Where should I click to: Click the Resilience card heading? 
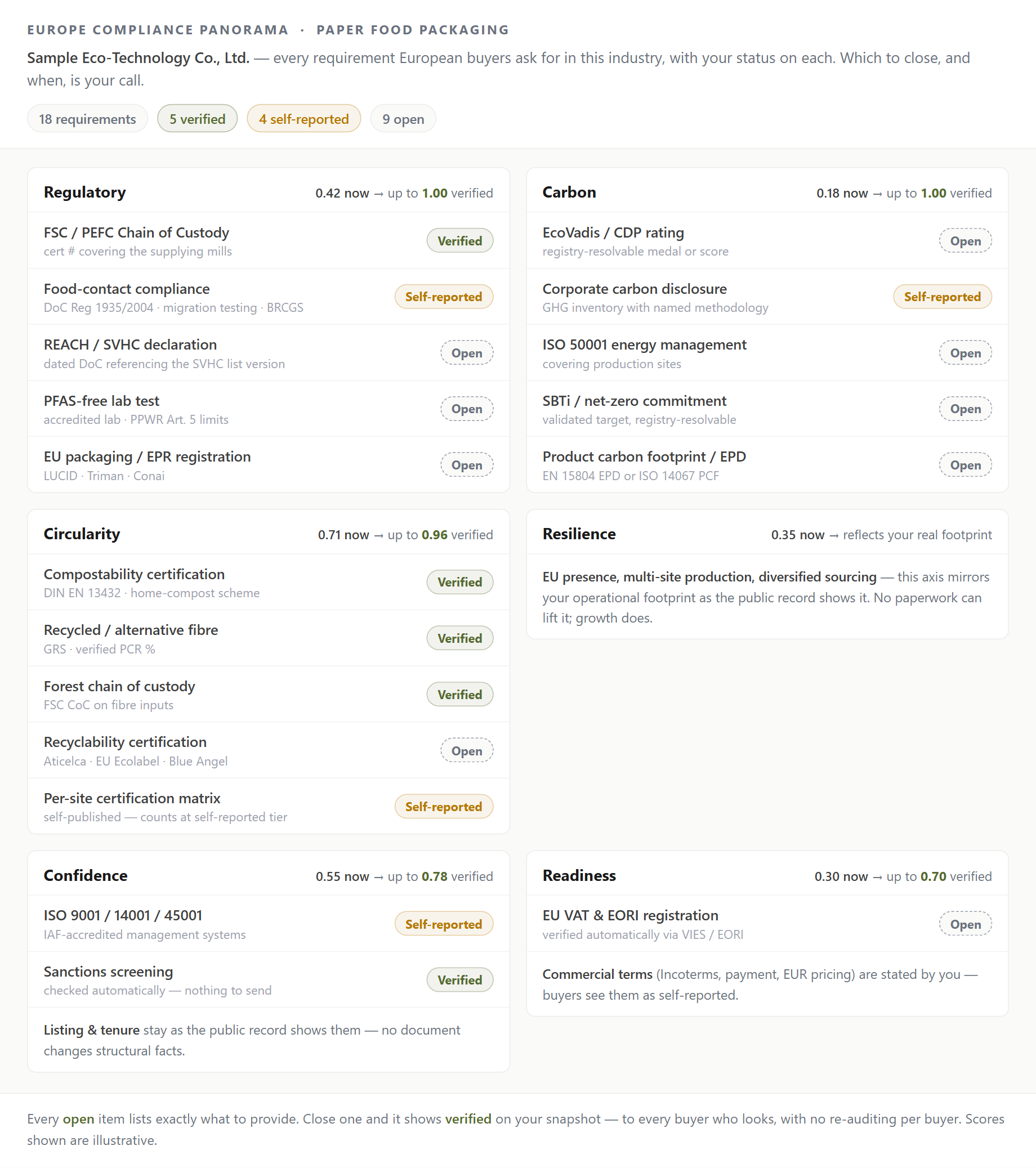pyautogui.click(x=579, y=534)
